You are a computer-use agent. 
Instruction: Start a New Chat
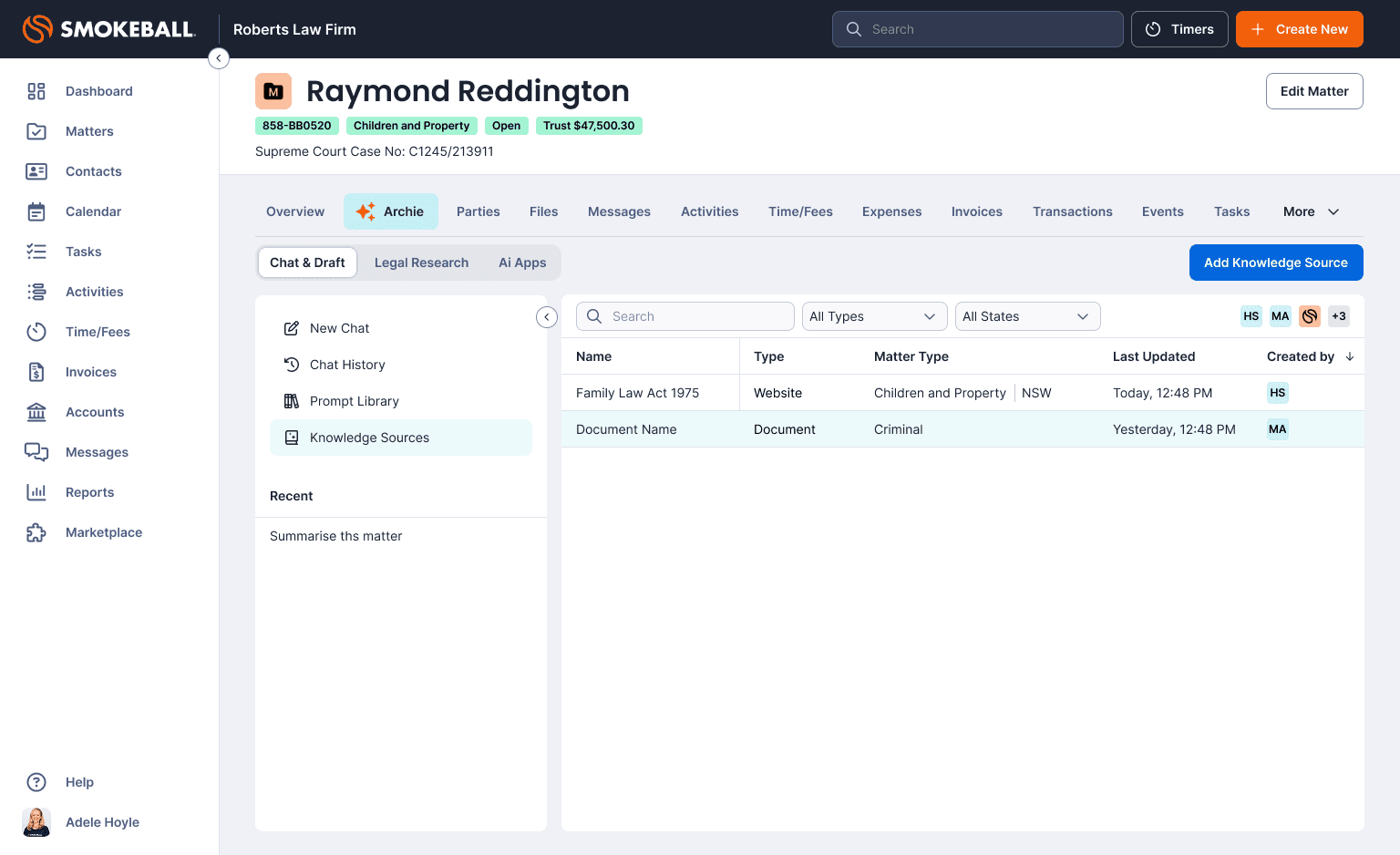(x=401, y=328)
